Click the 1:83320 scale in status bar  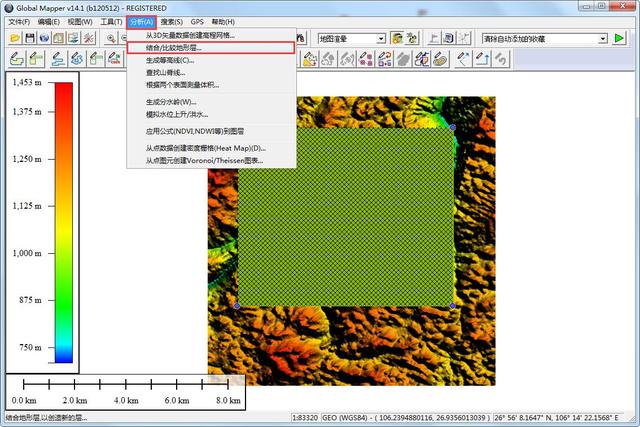[306, 418]
